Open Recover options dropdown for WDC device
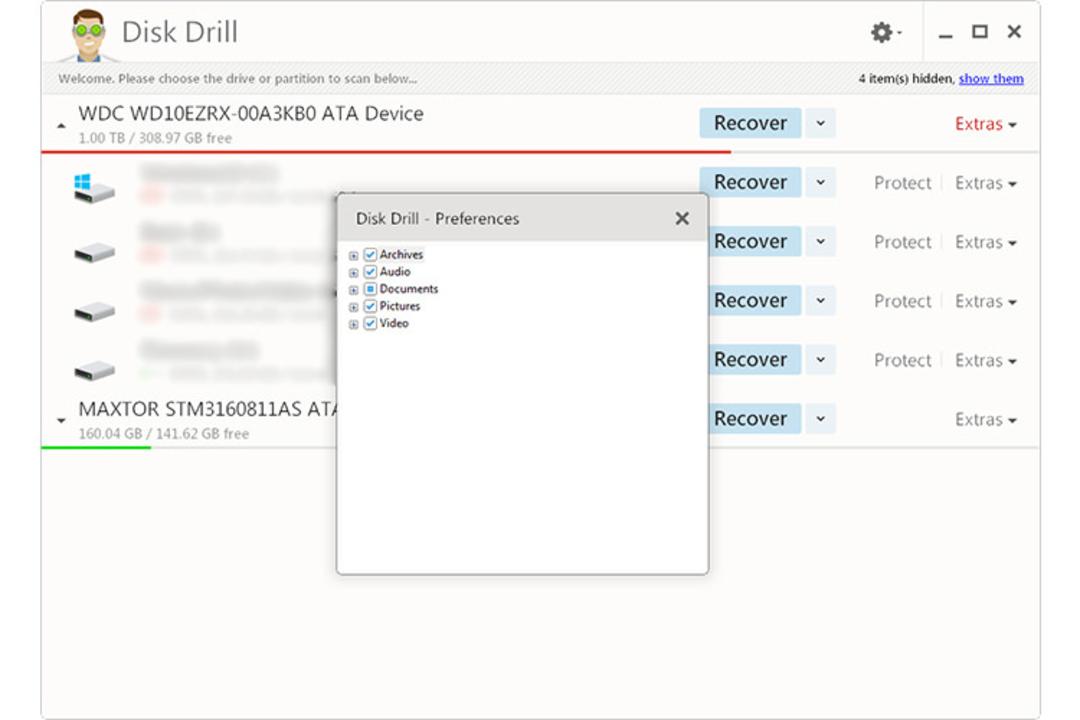1080x720 pixels. [820, 123]
